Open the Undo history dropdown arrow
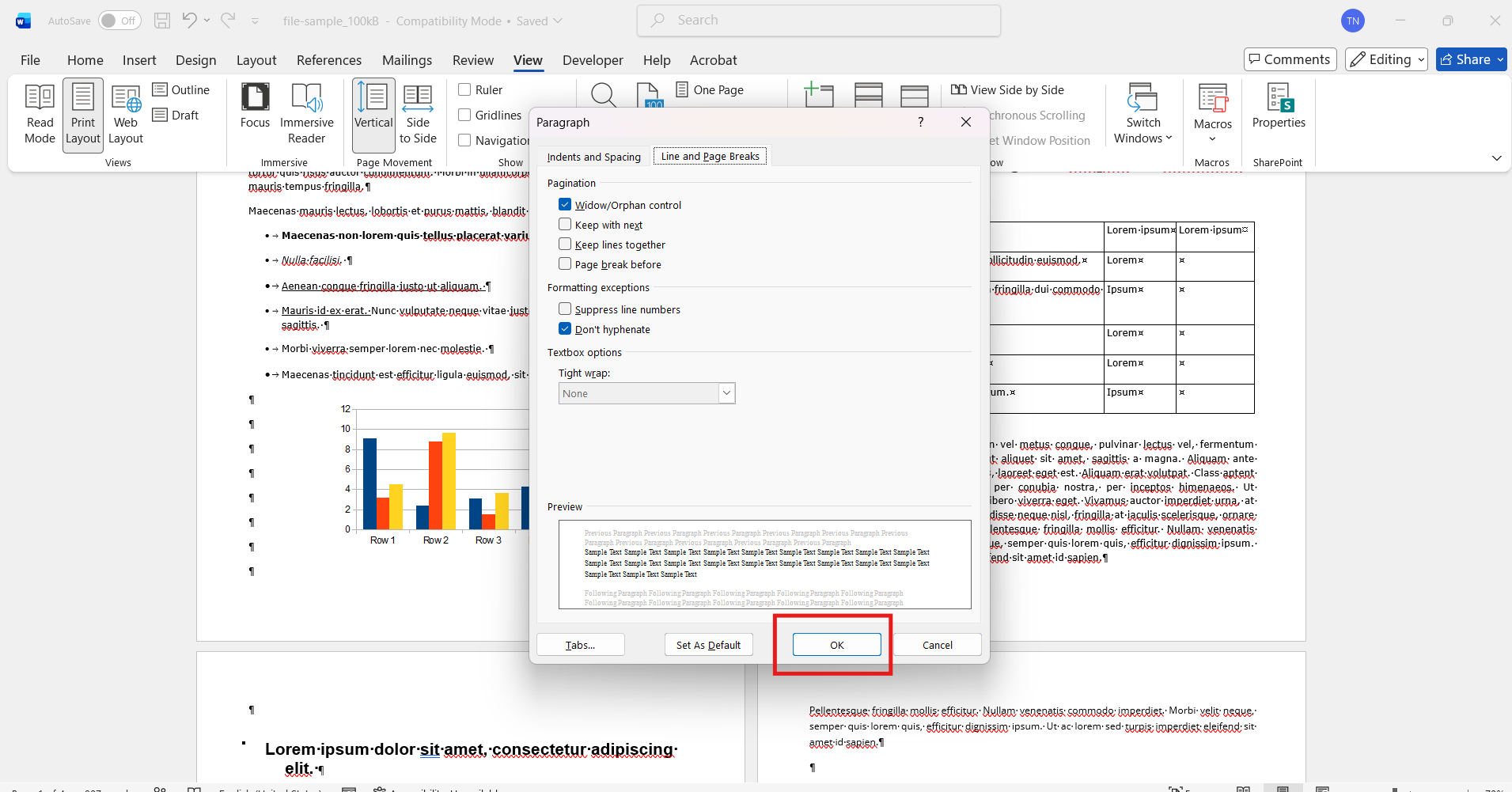 tap(207, 21)
